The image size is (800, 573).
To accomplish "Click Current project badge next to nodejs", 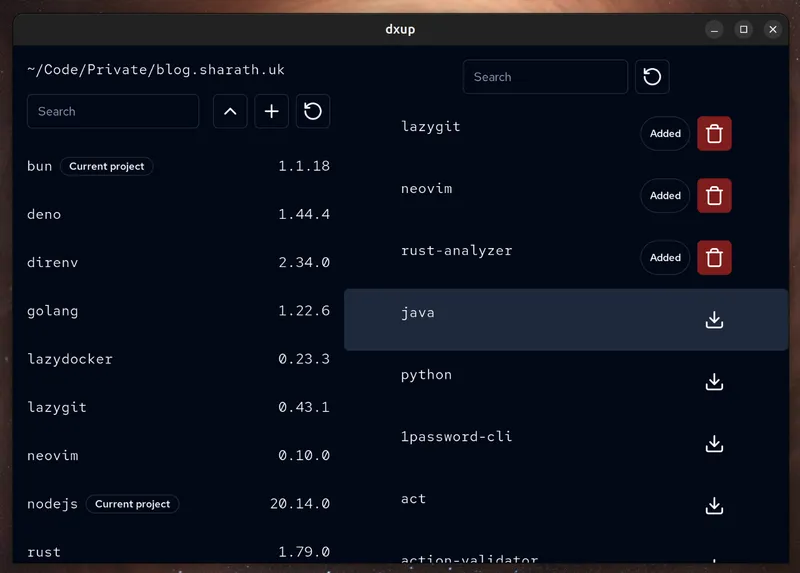I will tap(133, 504).
